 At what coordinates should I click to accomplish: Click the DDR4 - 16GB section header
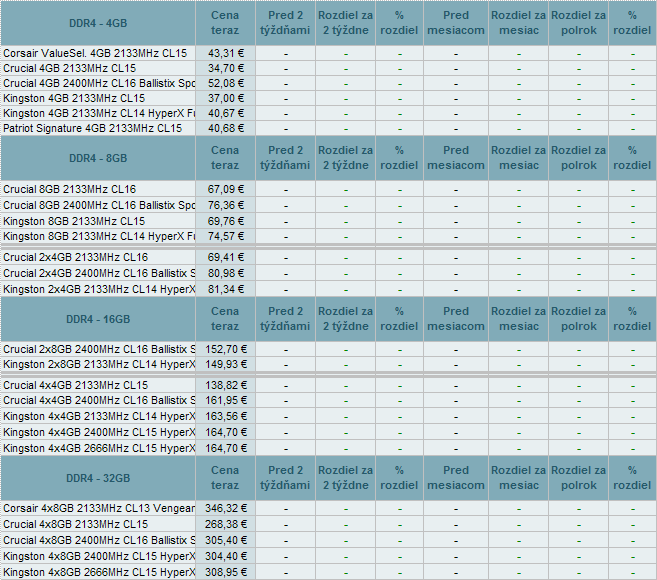pos(98,319)
